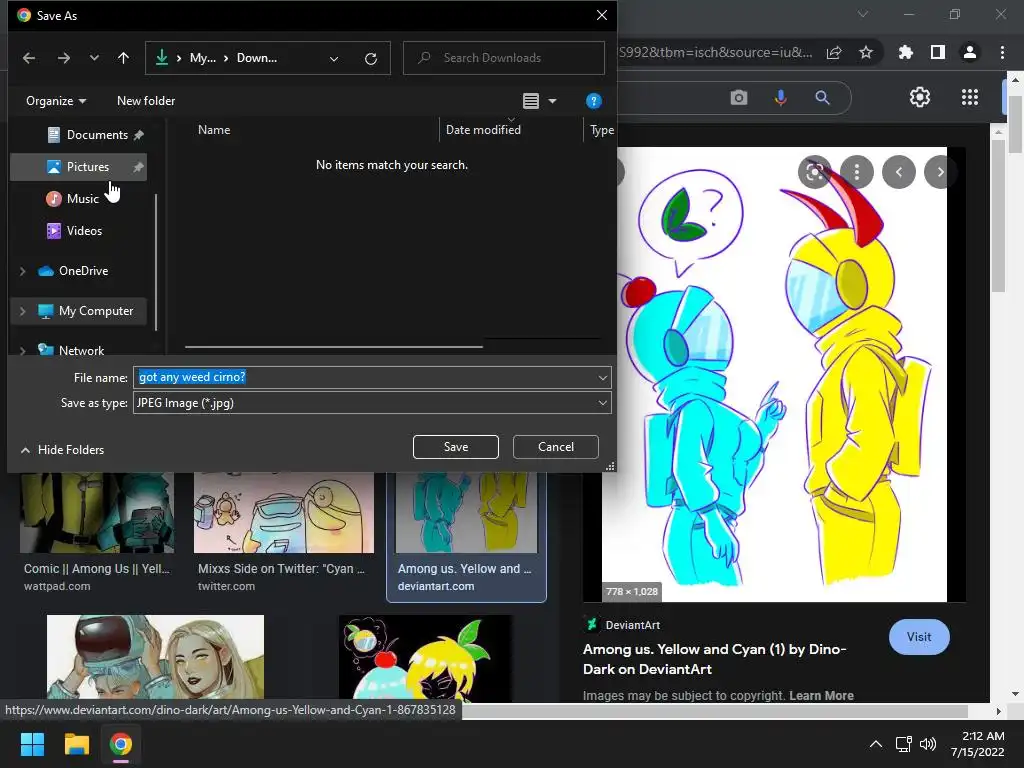Open Learn More copyright link
The height and width of the screenshot is (768, 1024).
pos(821,696)
